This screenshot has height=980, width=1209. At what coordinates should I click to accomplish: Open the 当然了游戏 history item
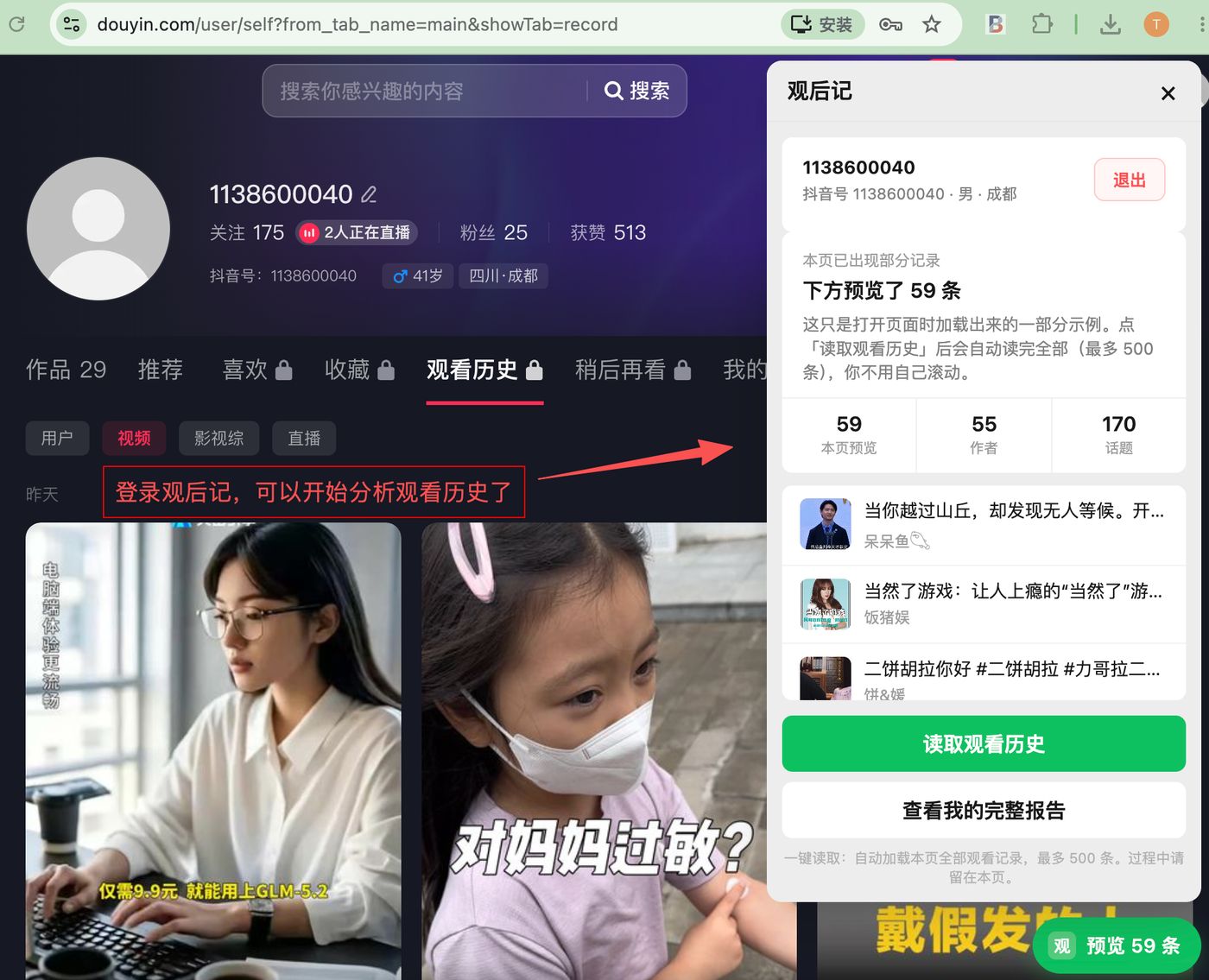click(984, 604)
